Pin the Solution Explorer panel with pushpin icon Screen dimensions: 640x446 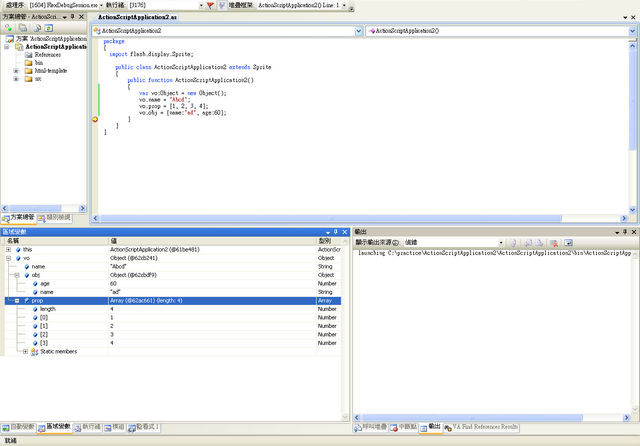(x=73, y=17)
